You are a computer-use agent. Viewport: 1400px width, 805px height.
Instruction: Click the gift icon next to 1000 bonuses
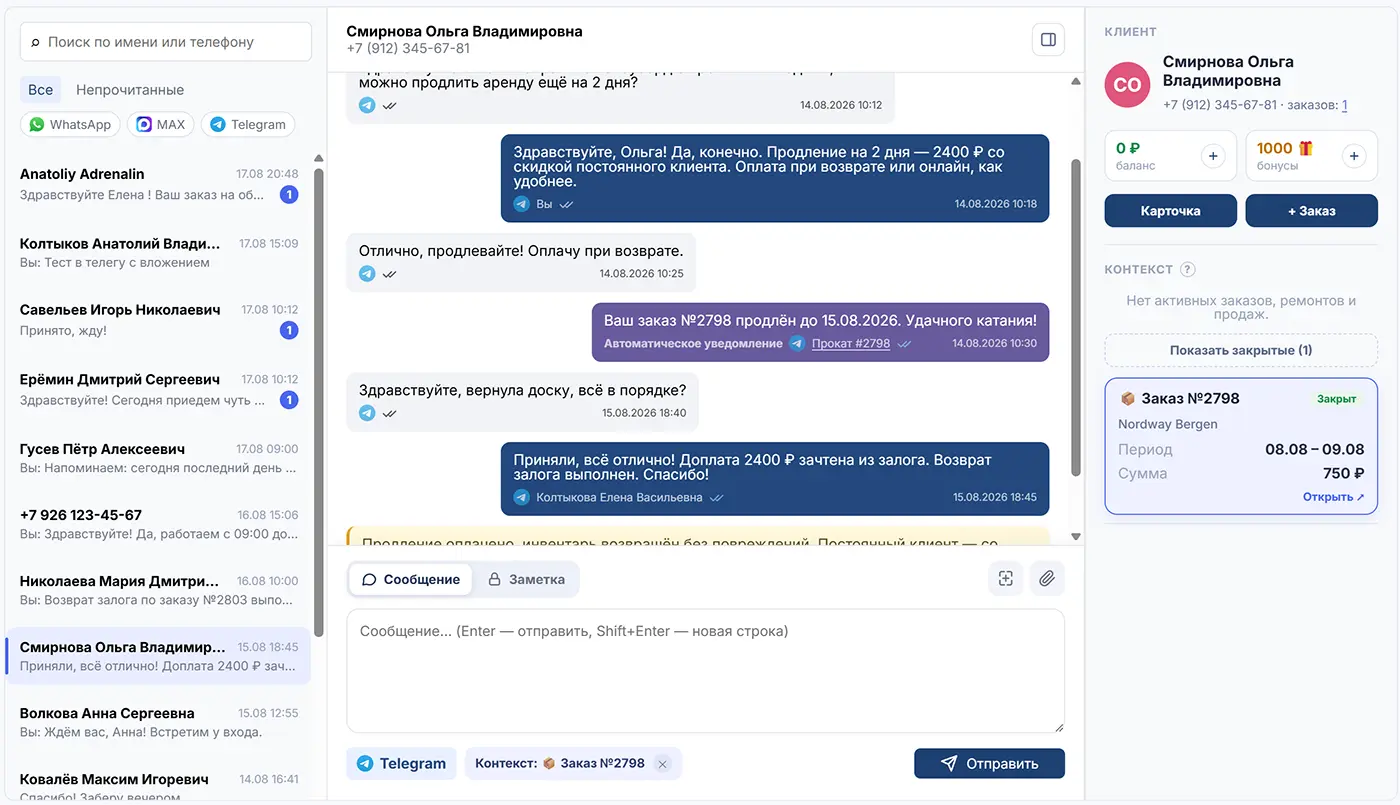coord(1306,148)
